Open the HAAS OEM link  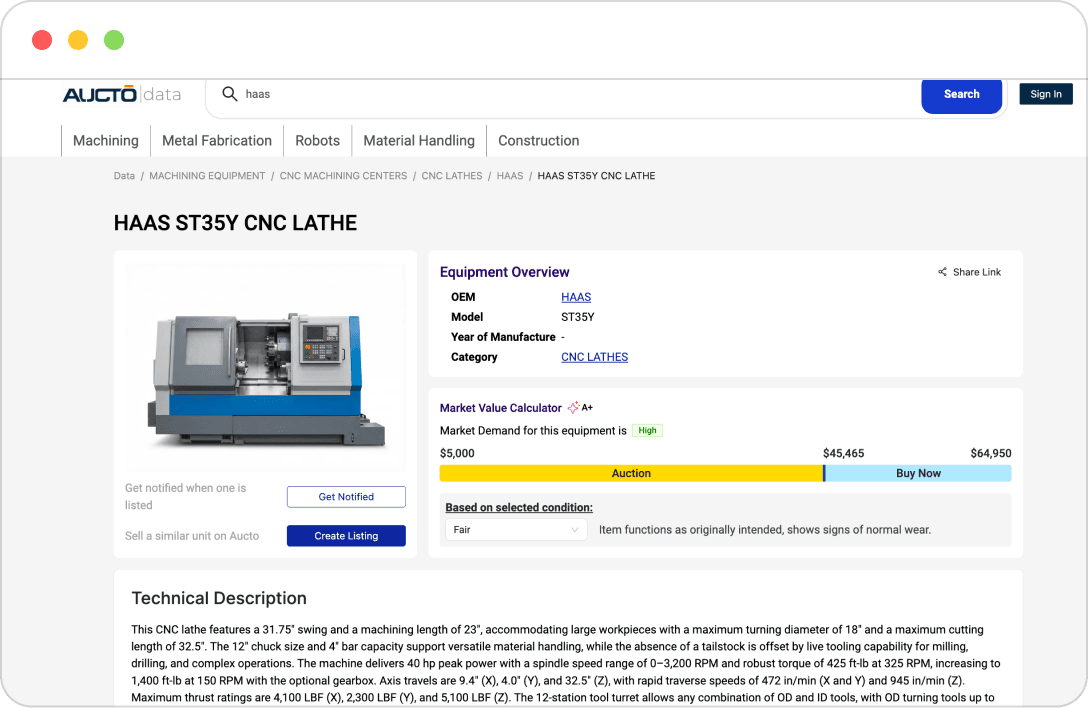[x=576, y=297]
